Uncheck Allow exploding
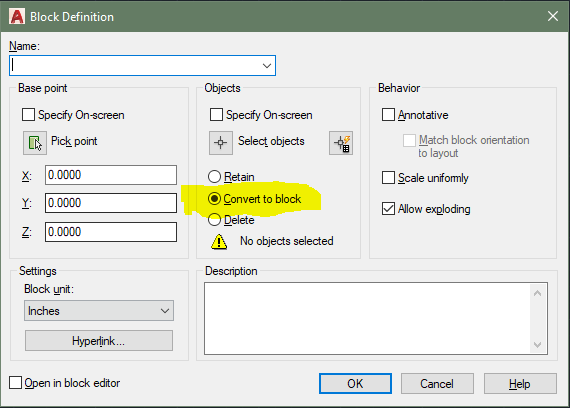570x408 pixels. 388,209
